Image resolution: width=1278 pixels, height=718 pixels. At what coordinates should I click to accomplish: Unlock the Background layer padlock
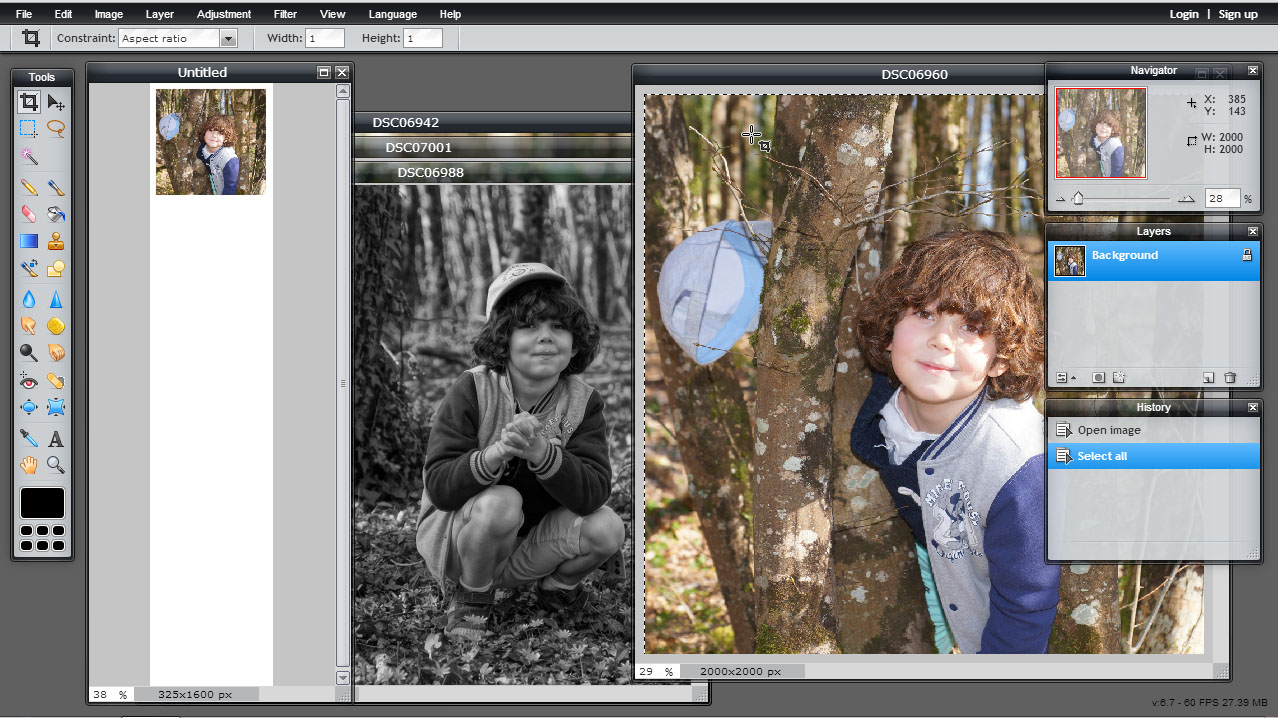[1246, 256]
